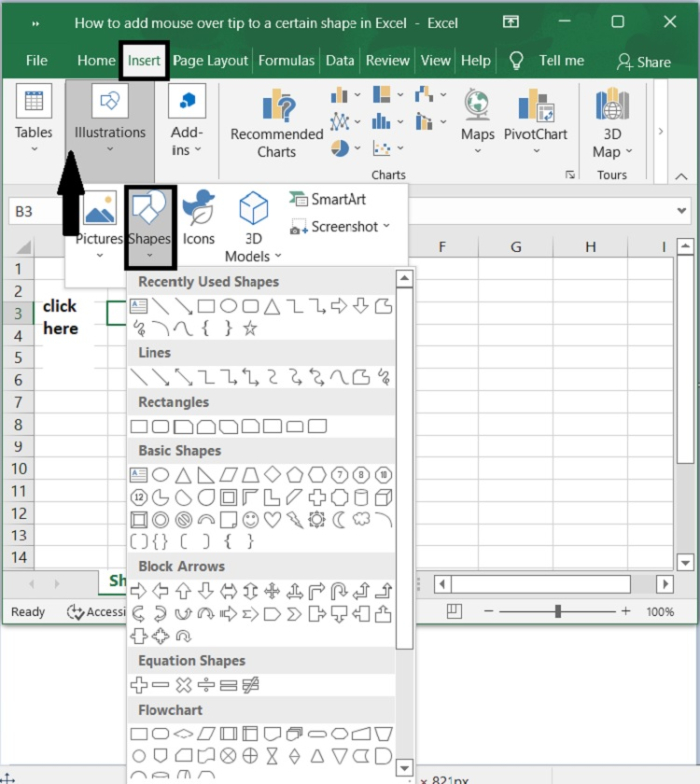Collapse the ribbon with the caret
This screenshot has height=784, width=700.
681,176
